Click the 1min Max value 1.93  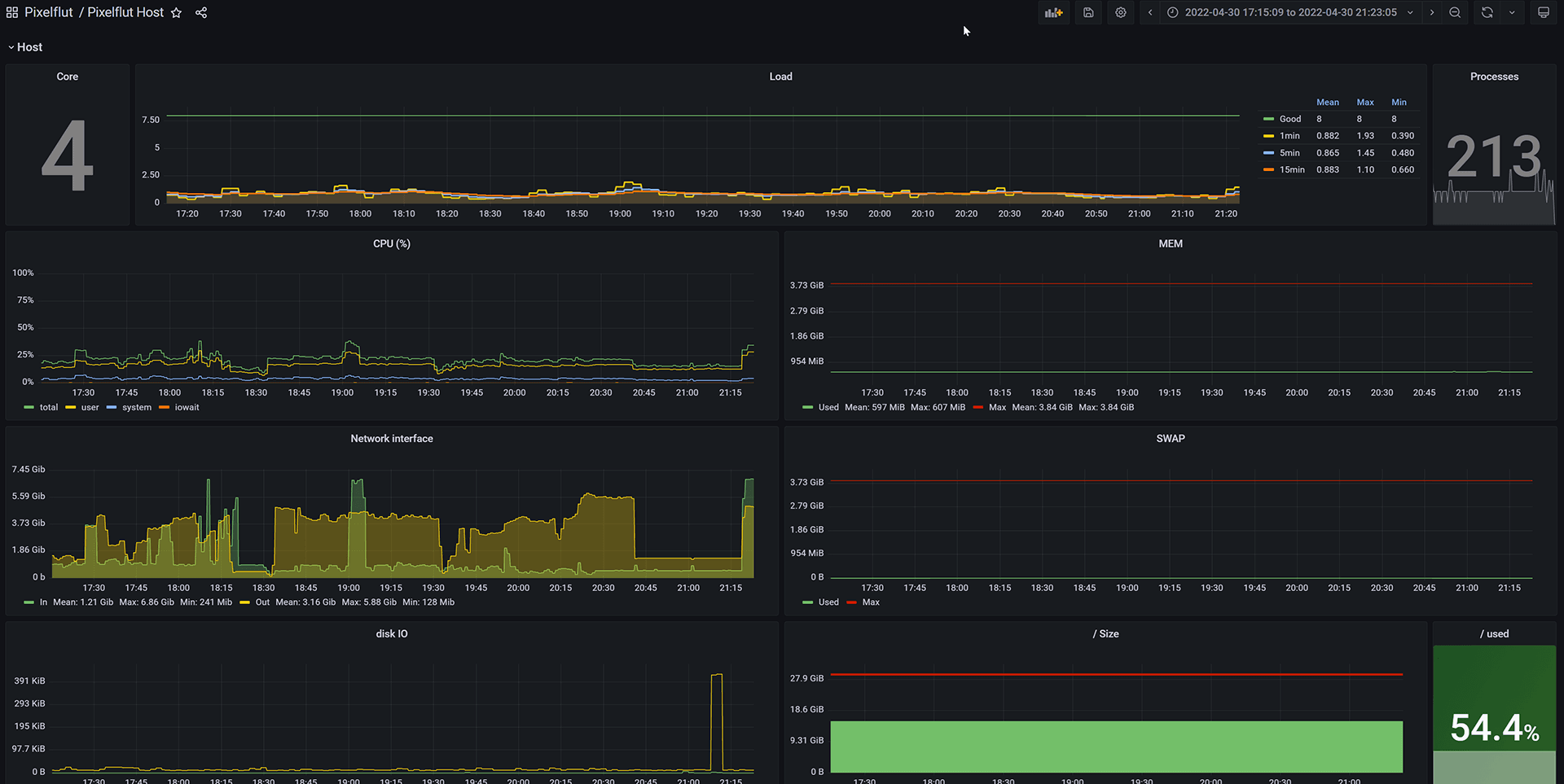point(1365,136)
